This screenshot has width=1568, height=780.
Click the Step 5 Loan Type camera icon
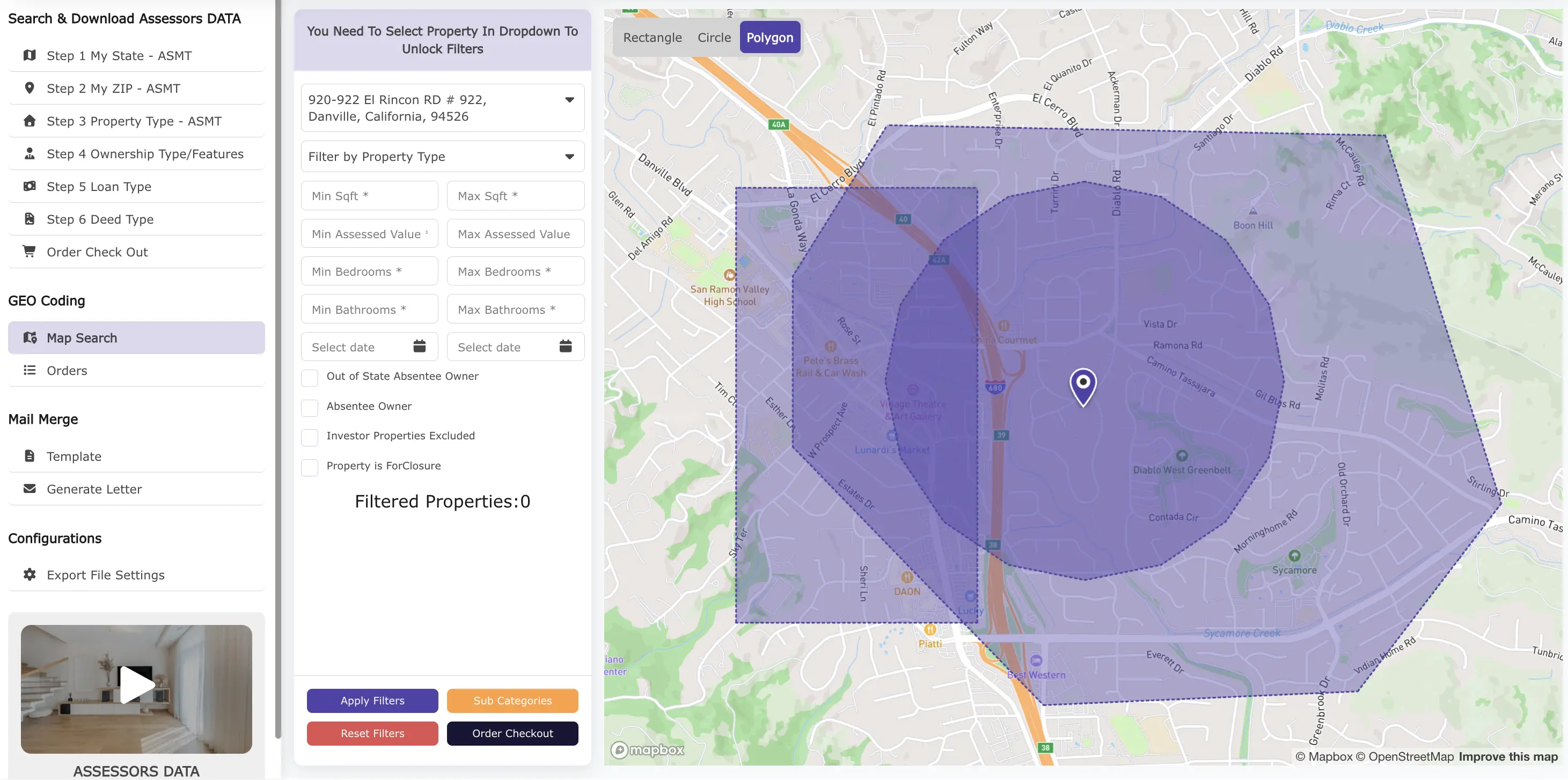pyautogui.click(x=29, y=186)
